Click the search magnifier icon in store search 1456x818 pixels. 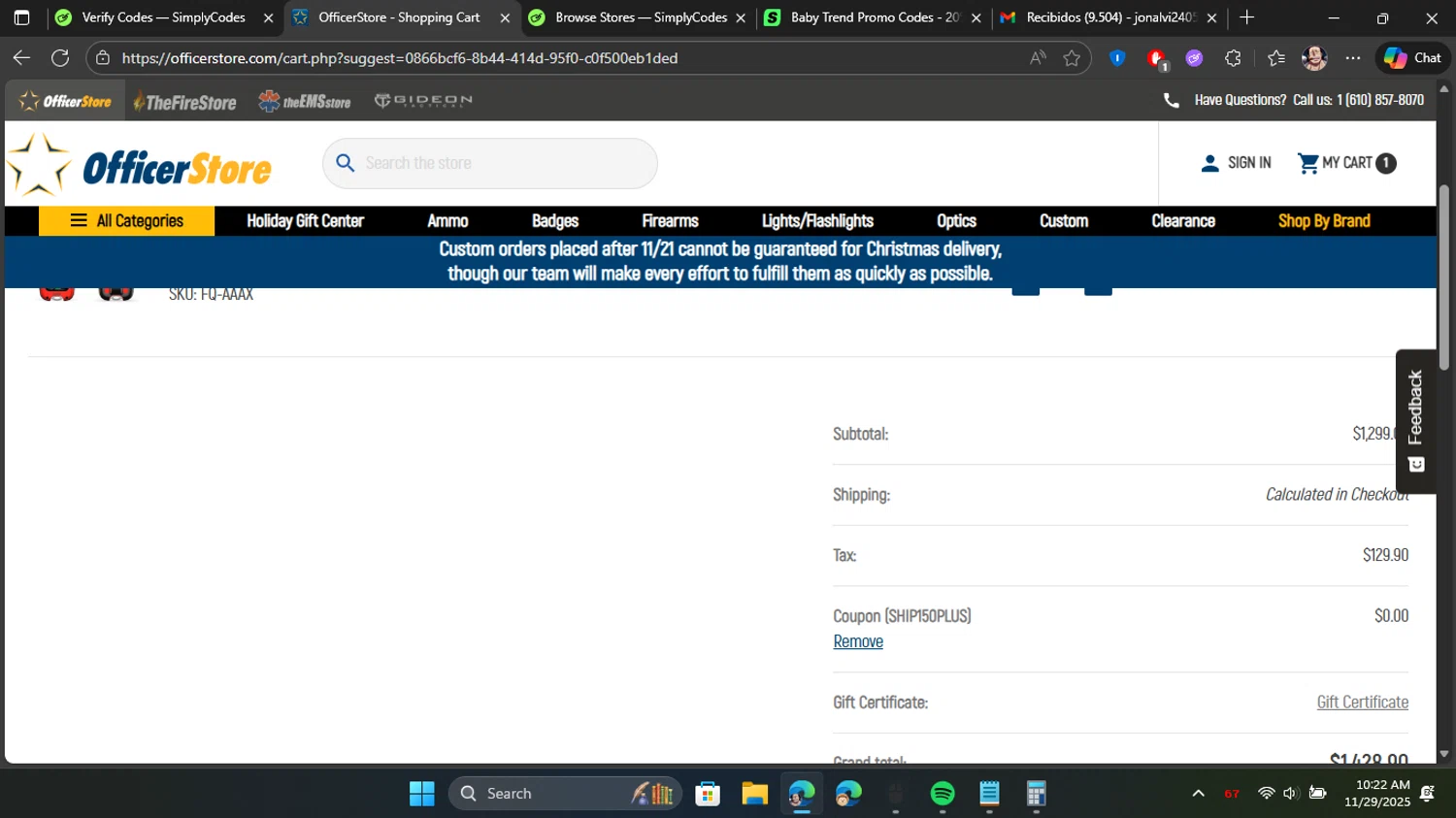tap(346, 163)
